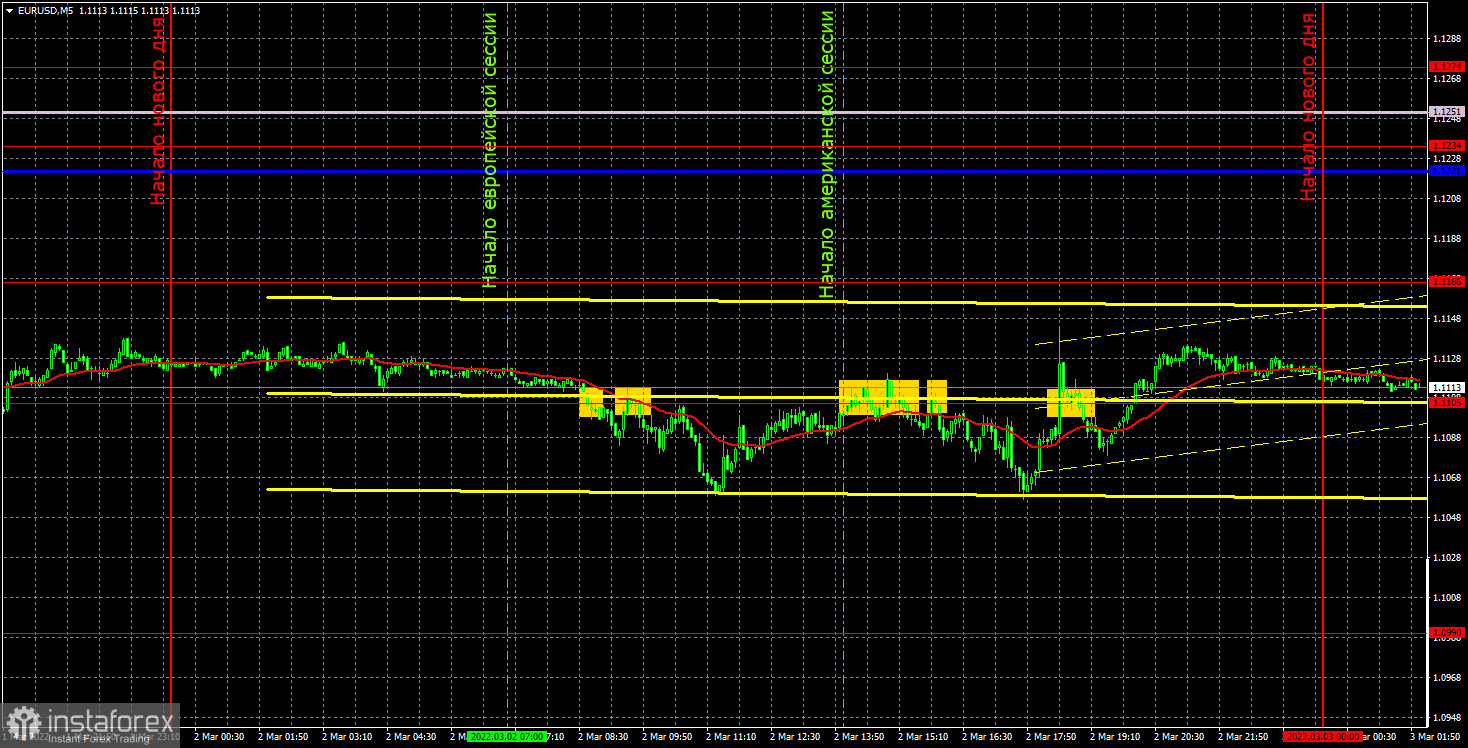Click the EURUSD,M5 chart title
Image resolution: width=1468 pixels, height=748 pixels.
pyautogui.click(x=45, y=10)
